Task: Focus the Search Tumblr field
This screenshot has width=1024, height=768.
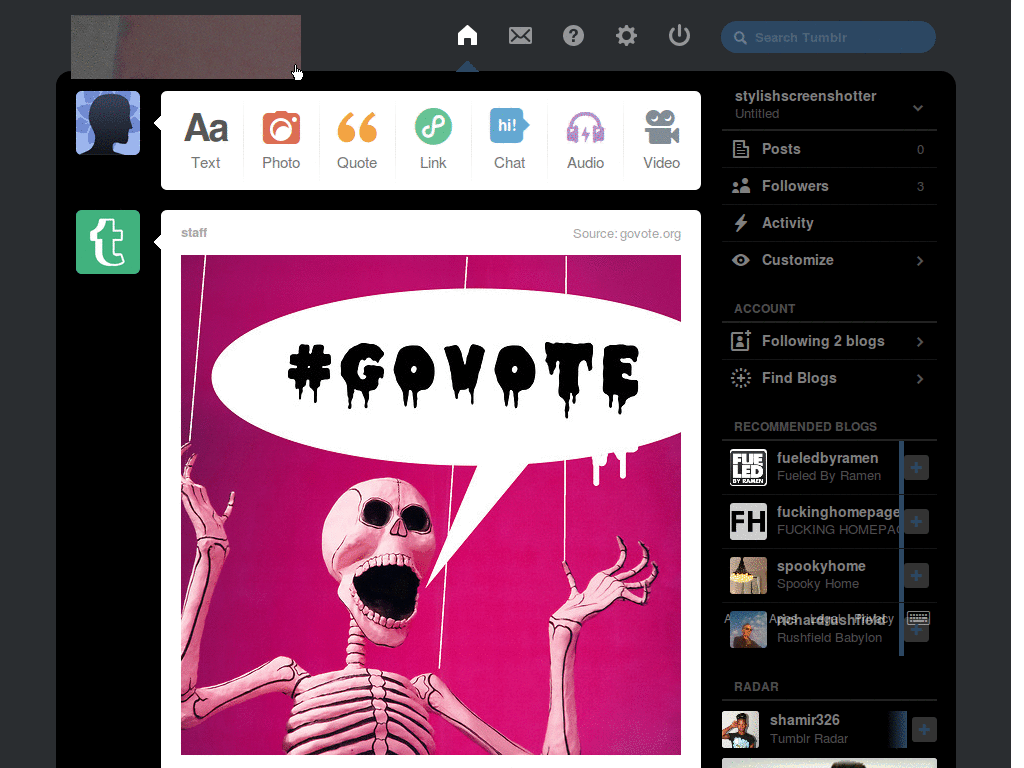Action: click(x=828, y=37)
